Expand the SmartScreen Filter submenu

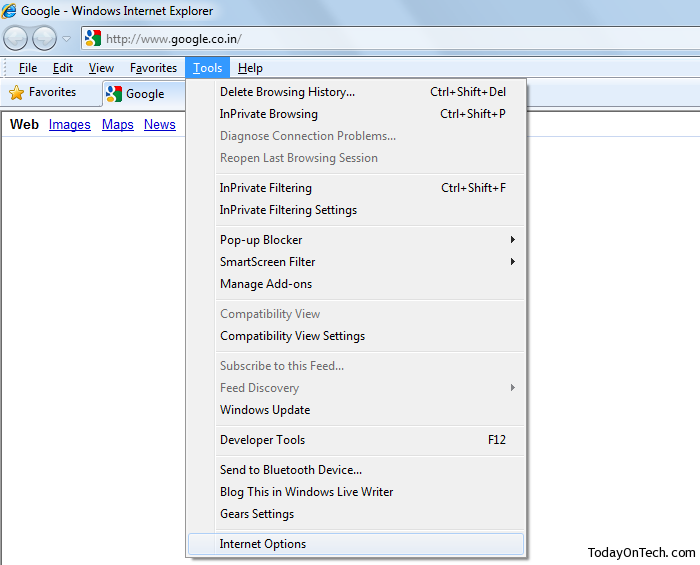[356, 262]
